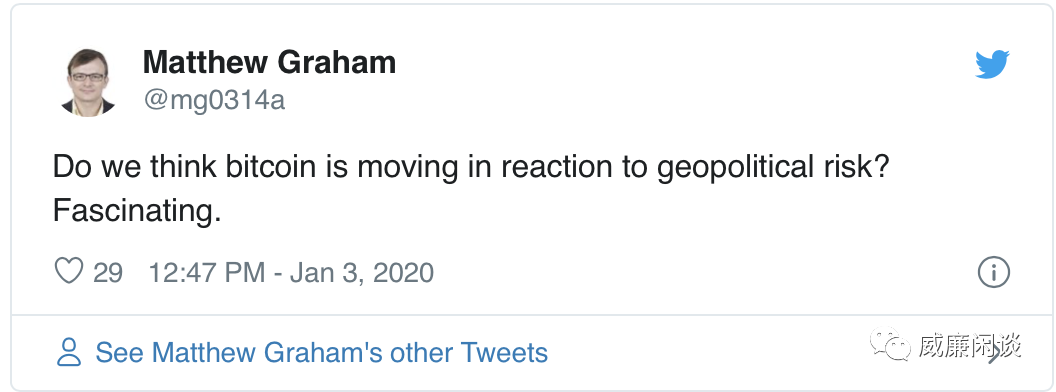This screenshot has height=392, width=1056.
Task: Visit the @mg0314a handle
Action: coord(213,100)
